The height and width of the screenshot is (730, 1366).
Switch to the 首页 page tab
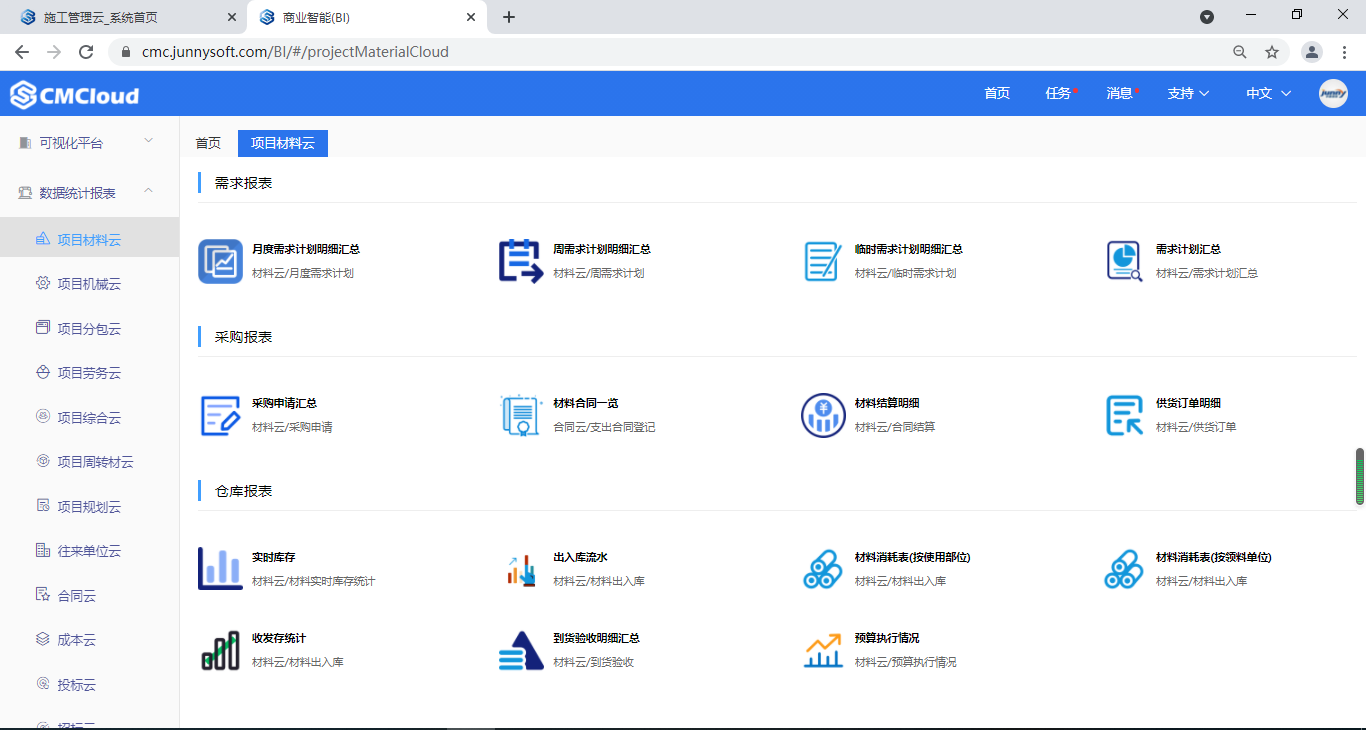click(208, 143)
